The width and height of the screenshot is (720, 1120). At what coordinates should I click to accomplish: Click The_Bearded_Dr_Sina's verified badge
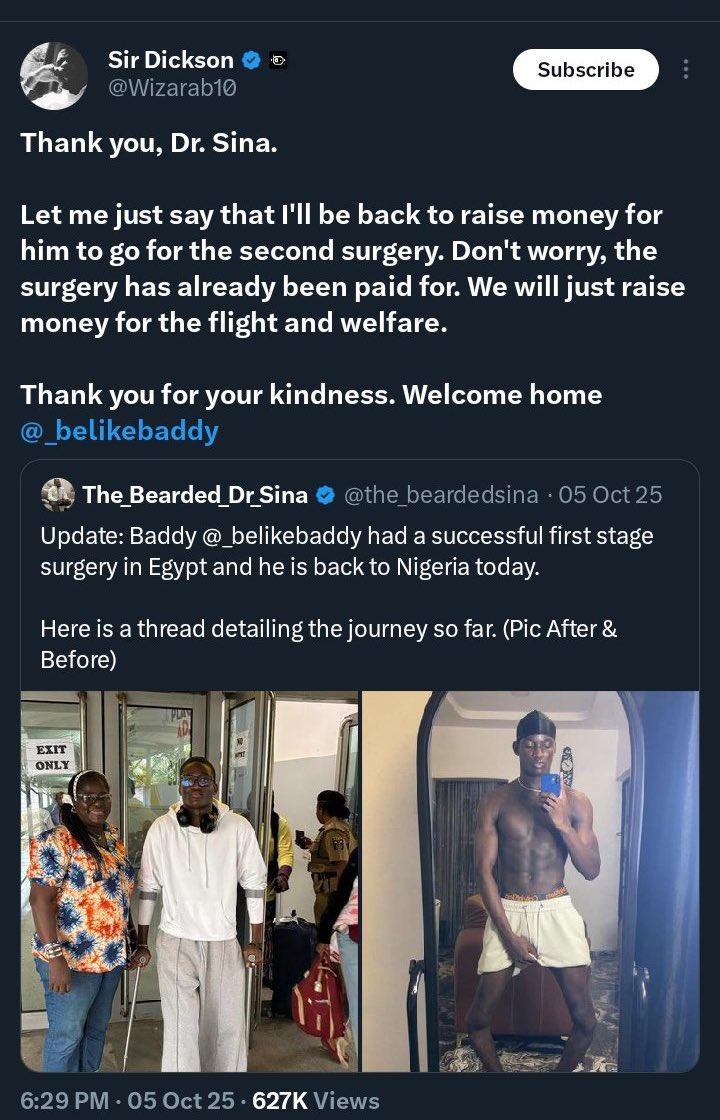tap(326, 495)
